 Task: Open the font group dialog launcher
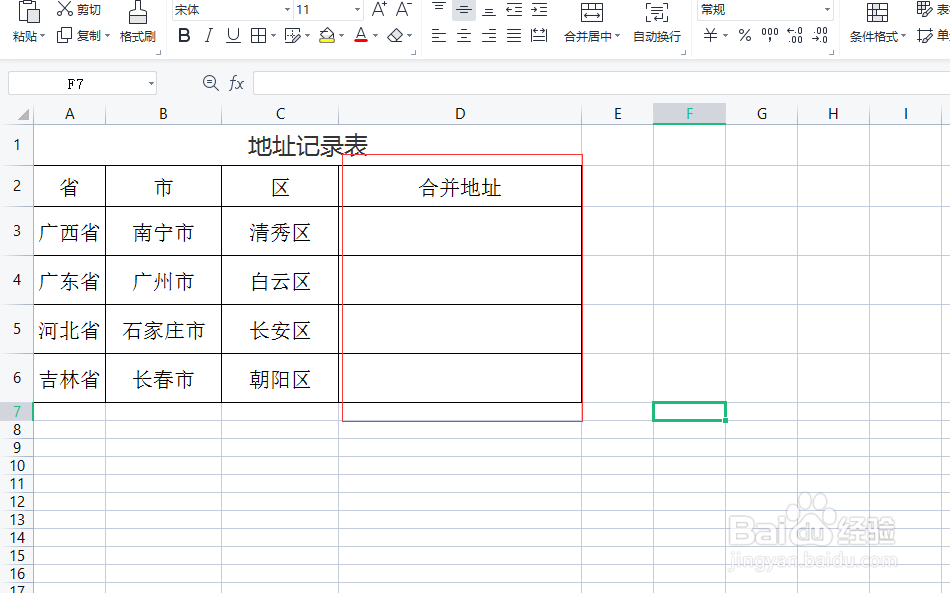coord(414,53)
